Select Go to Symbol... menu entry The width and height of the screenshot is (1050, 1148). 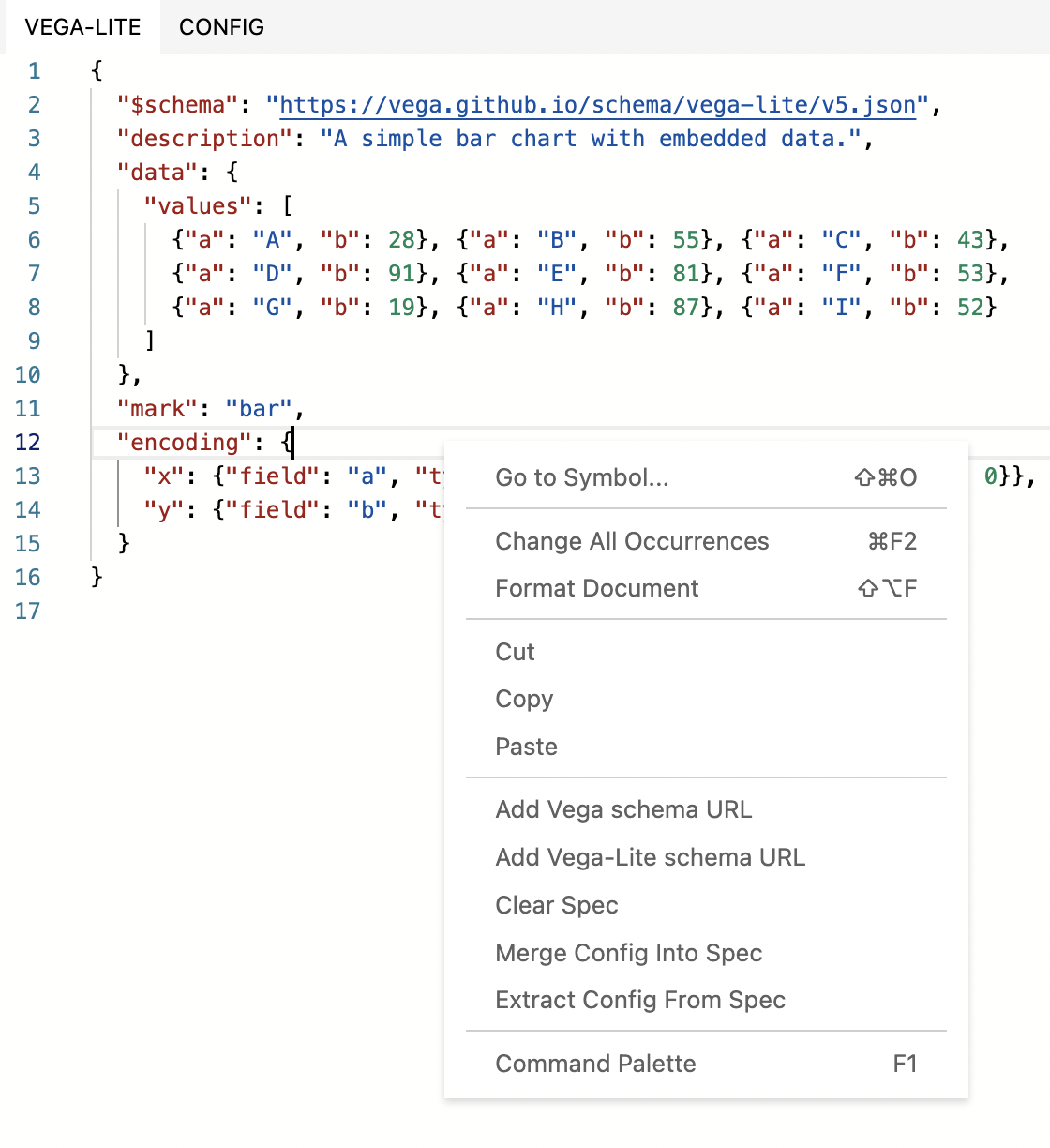[x=581, y=477]
